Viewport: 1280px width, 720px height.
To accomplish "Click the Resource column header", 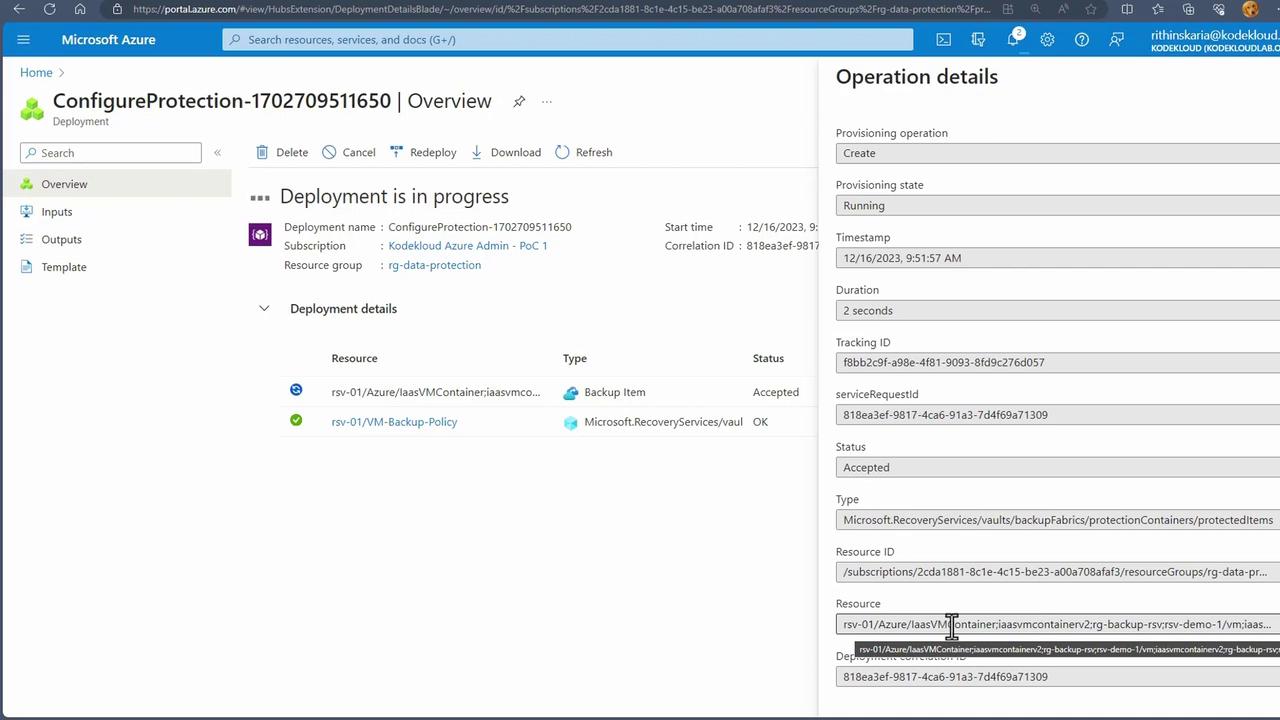I will [x=354, y=358].
